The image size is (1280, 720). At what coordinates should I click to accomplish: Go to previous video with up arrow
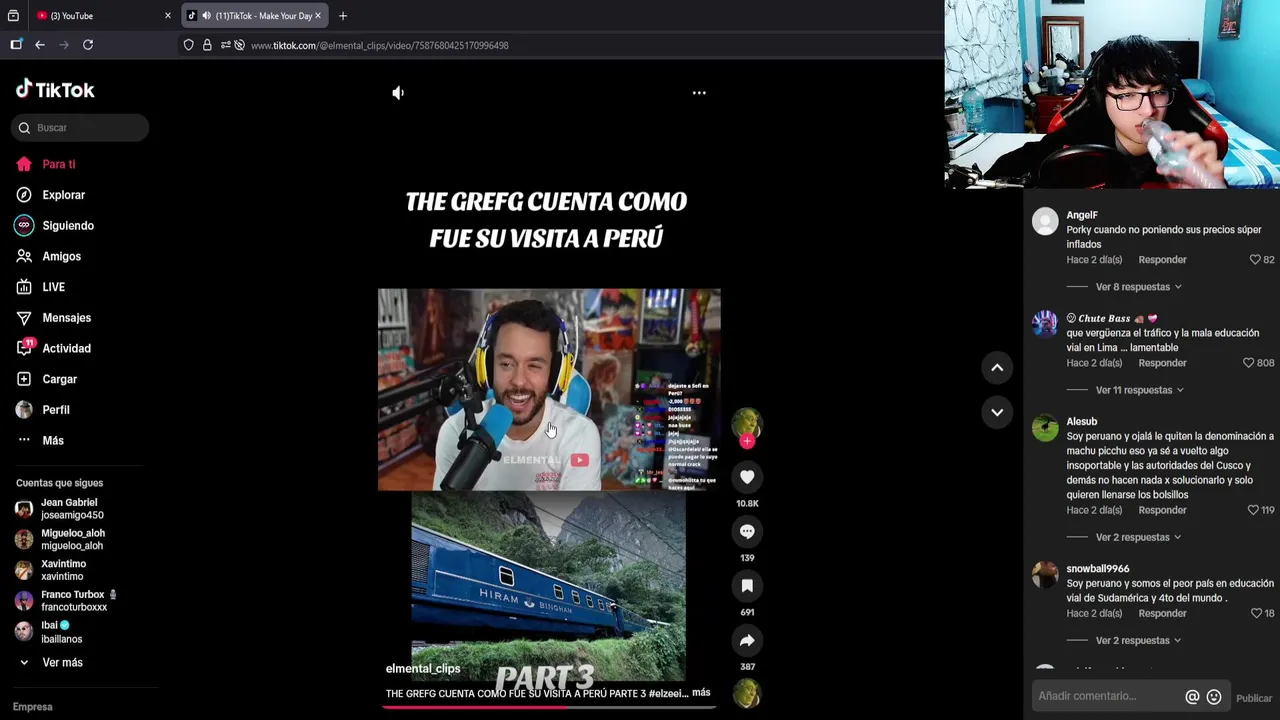pyautogui.click(x=997, y=368)
